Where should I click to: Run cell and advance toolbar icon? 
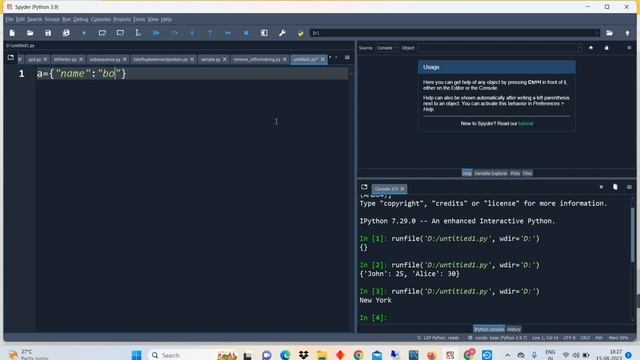tap(120, 33)
